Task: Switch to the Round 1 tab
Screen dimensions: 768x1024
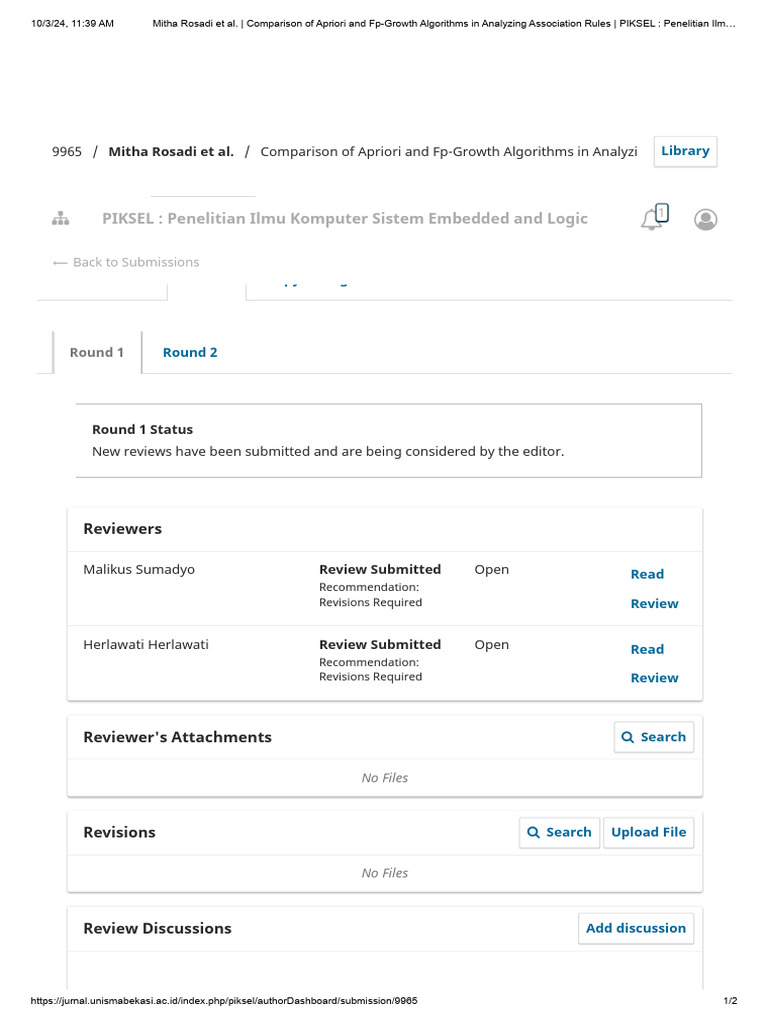Action: point(97,352)
